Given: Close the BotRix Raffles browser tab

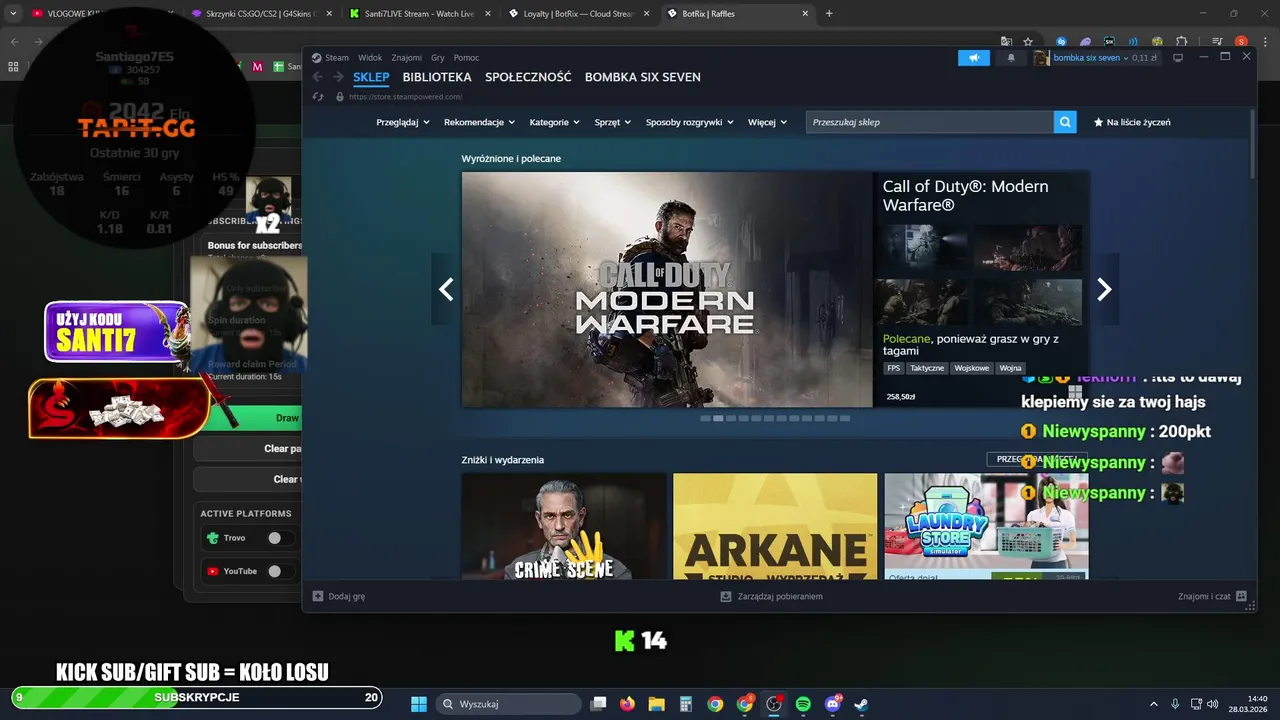Looking at the screenshot, I should click(x=805, y=14).
